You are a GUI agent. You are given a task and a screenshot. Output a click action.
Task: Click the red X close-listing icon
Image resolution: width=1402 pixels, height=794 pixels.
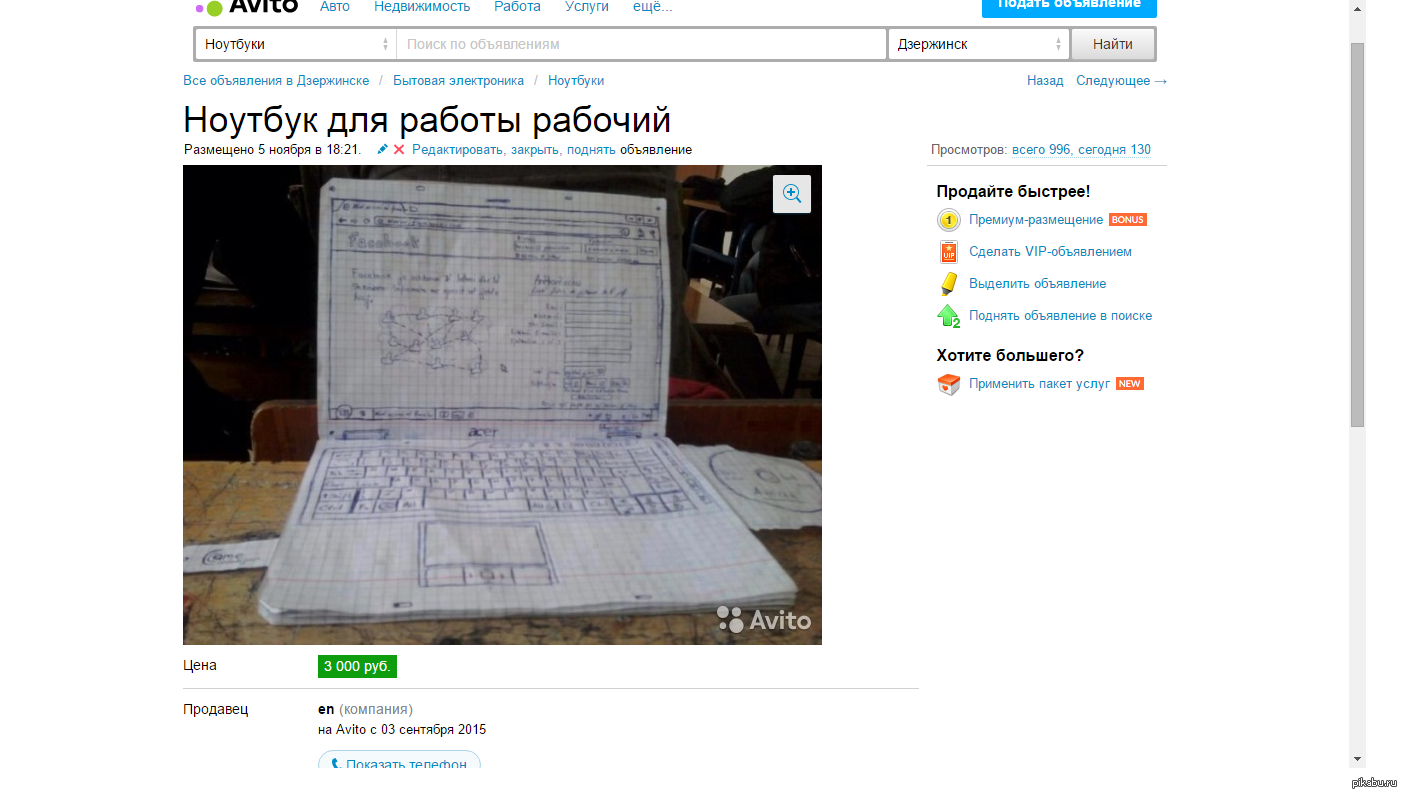click(399, 150)
